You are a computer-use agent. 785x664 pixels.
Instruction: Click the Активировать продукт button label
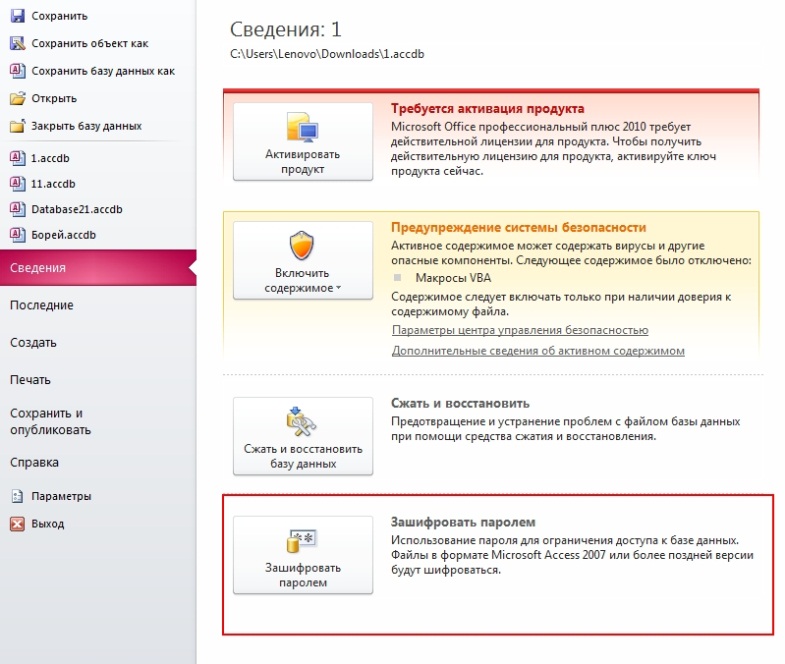pos(302,161)
